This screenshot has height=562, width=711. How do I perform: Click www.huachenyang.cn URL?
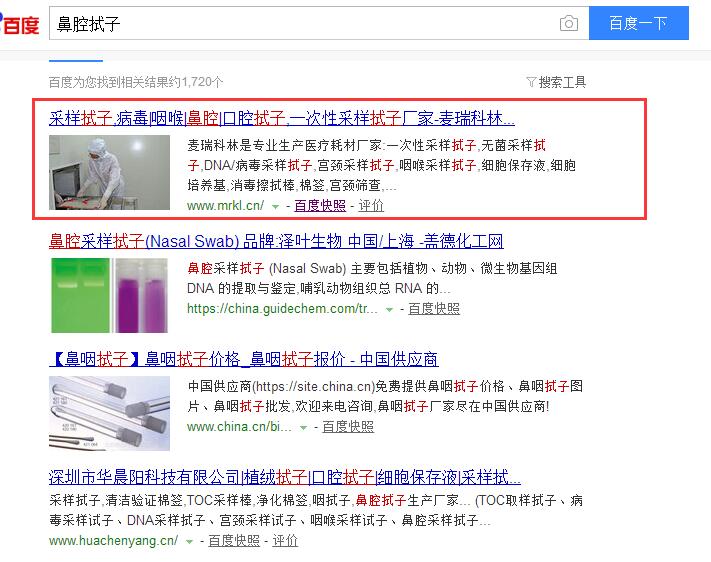point(113,541)
